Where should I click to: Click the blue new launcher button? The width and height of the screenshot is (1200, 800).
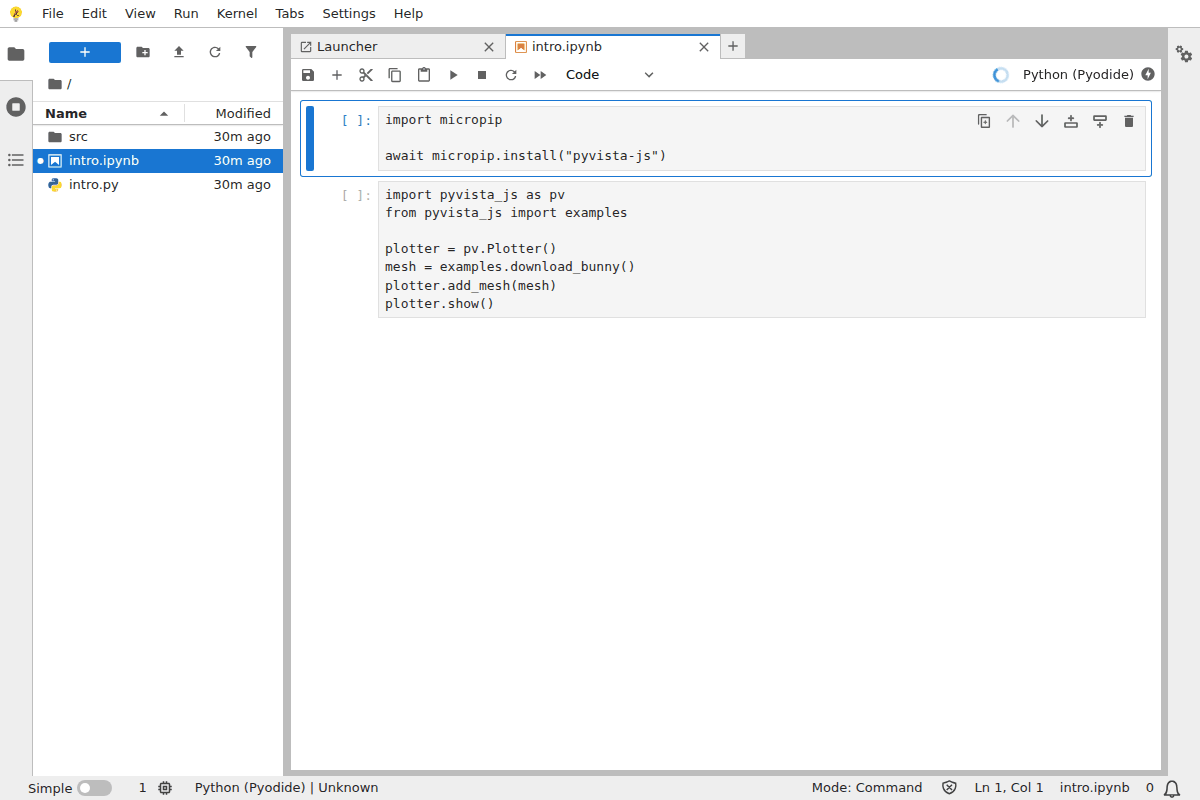85,52
